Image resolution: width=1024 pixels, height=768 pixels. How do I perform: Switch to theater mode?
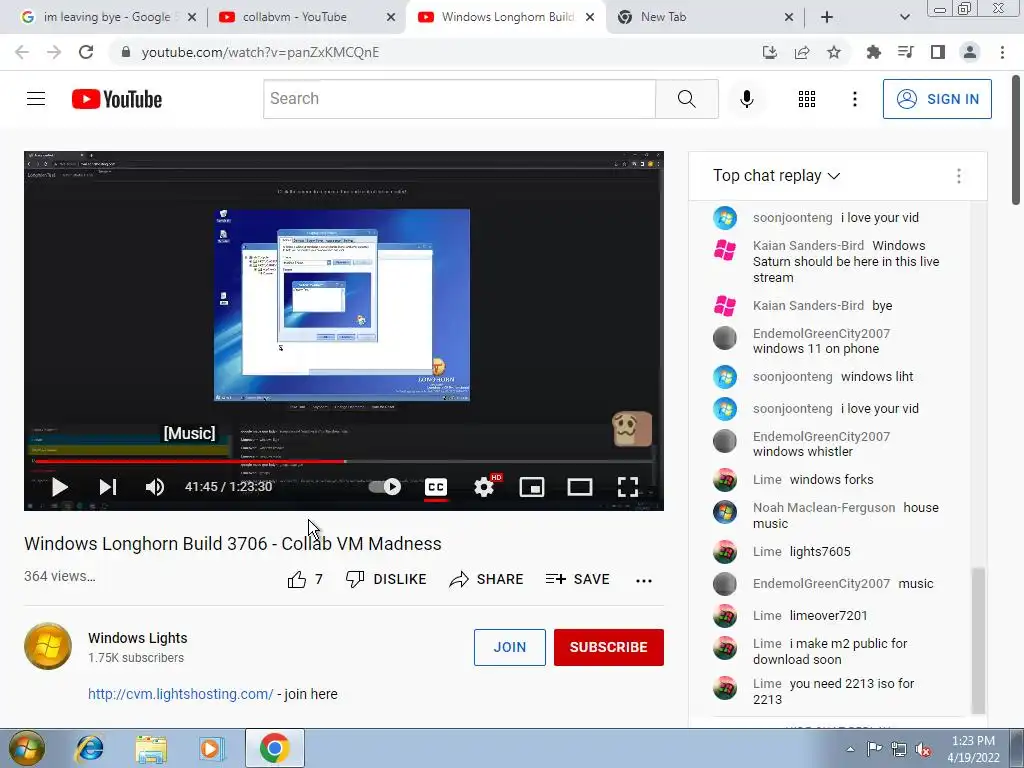click(580, 487)
